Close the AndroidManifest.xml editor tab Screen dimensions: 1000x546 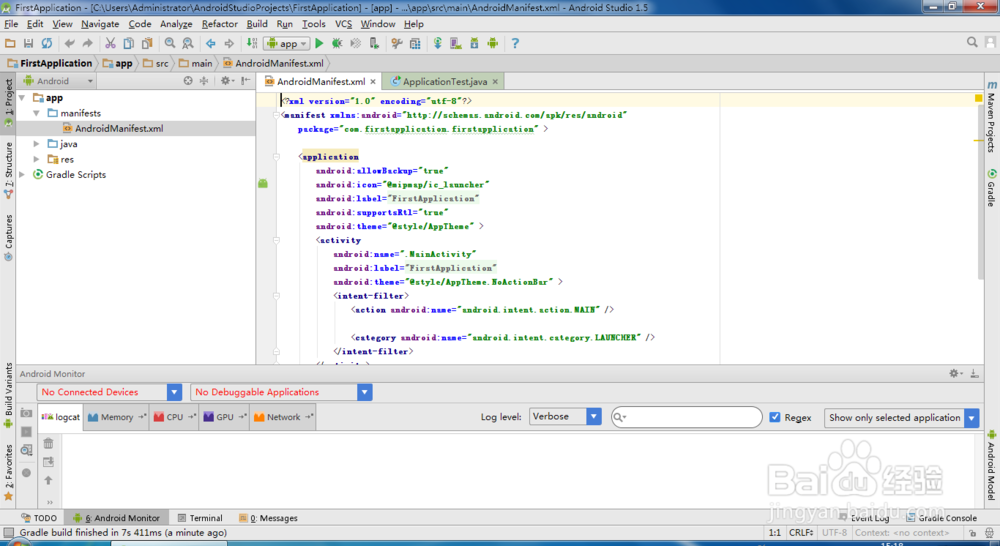click(373, 82)
